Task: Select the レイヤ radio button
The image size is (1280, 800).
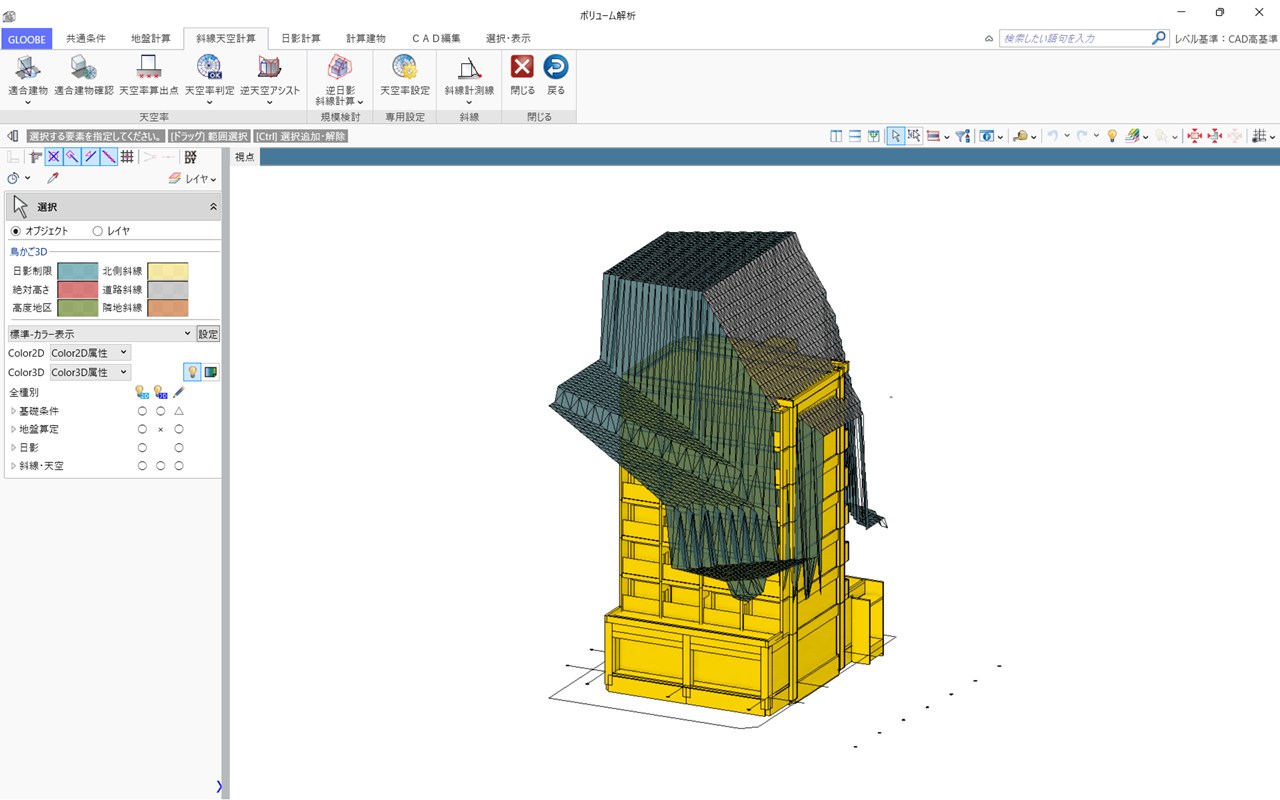Action: coord(97,231)
